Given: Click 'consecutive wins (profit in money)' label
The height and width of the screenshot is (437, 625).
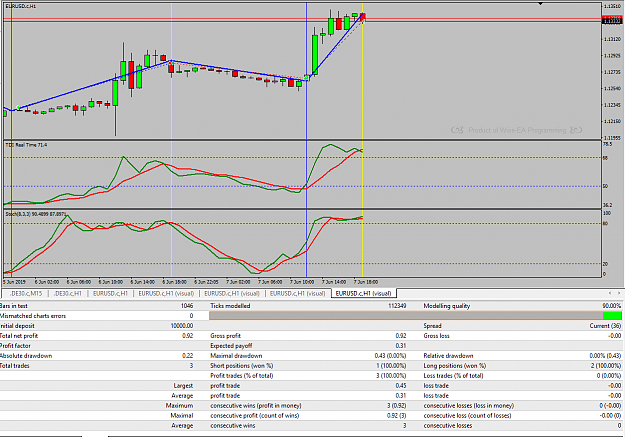Looking at the screenshot, I should click(256, 406).
